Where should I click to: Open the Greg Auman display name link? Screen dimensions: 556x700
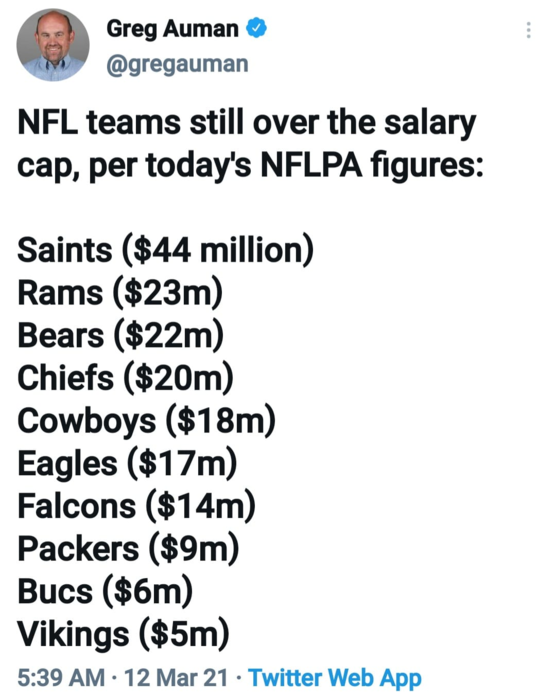172,29
